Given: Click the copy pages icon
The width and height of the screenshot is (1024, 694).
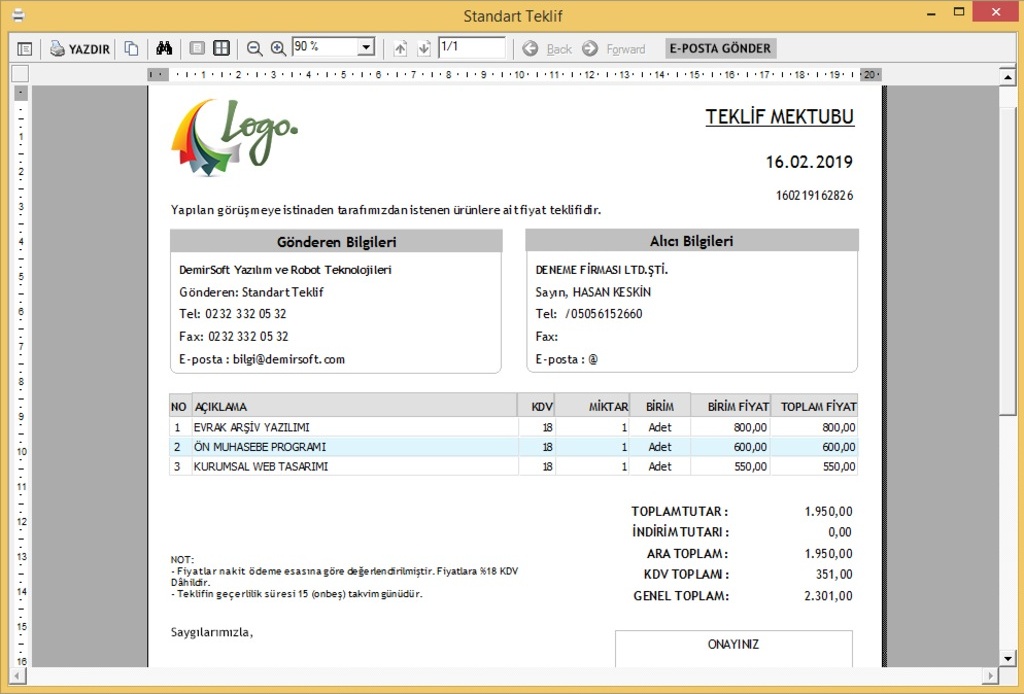Looking at the screenshot, I should pyautogui.click(x=131, y=48).
